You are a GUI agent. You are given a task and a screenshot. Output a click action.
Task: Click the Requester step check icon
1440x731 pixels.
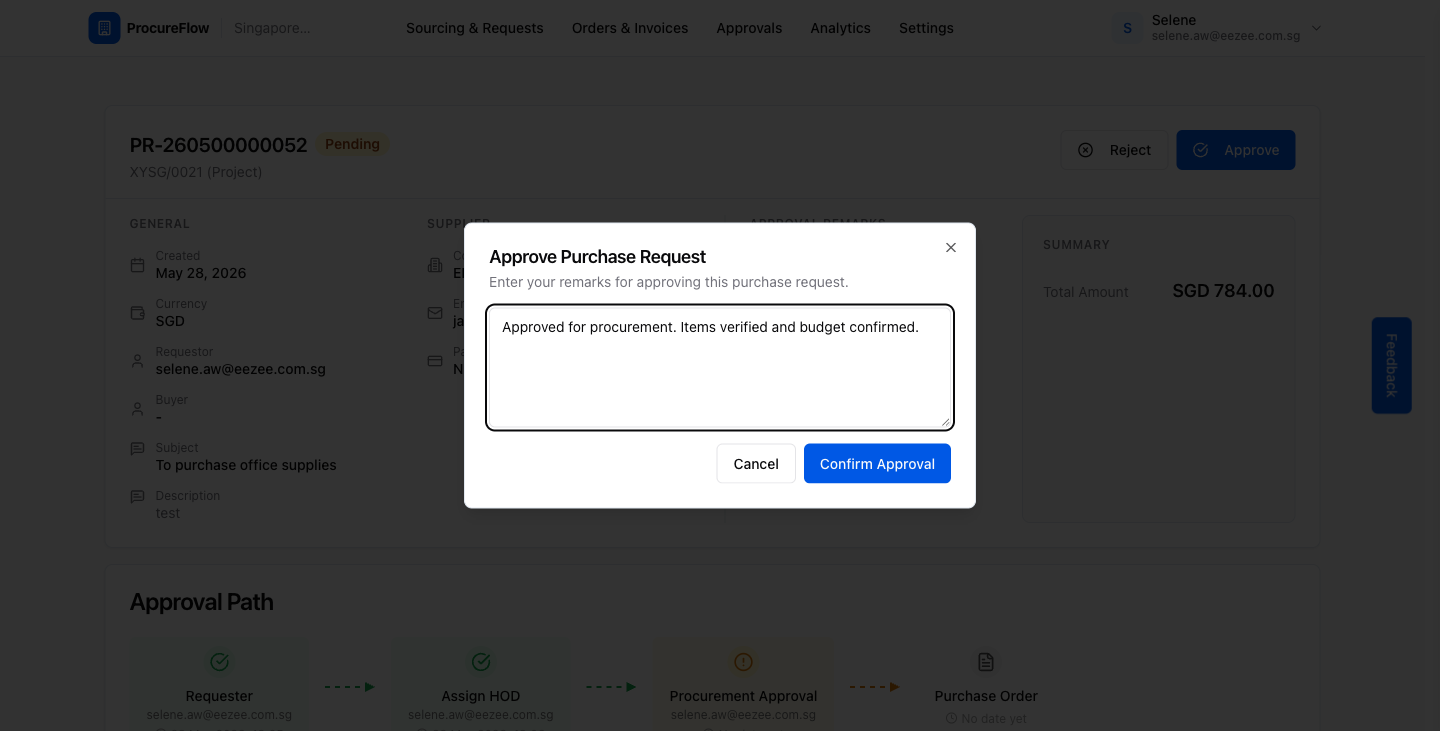tap(219, 661)
